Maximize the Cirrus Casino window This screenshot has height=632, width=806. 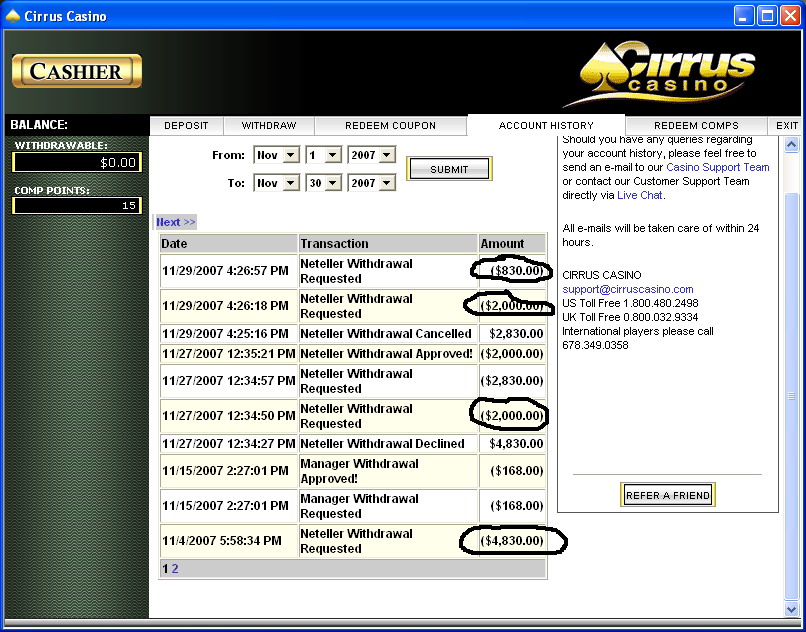coord(767,15)
